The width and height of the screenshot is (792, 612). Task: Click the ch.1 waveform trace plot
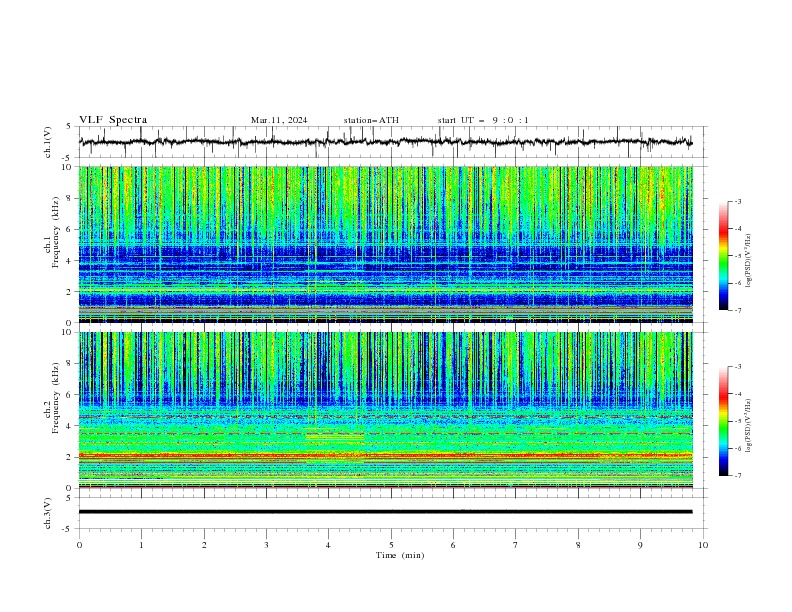(385, 142)
